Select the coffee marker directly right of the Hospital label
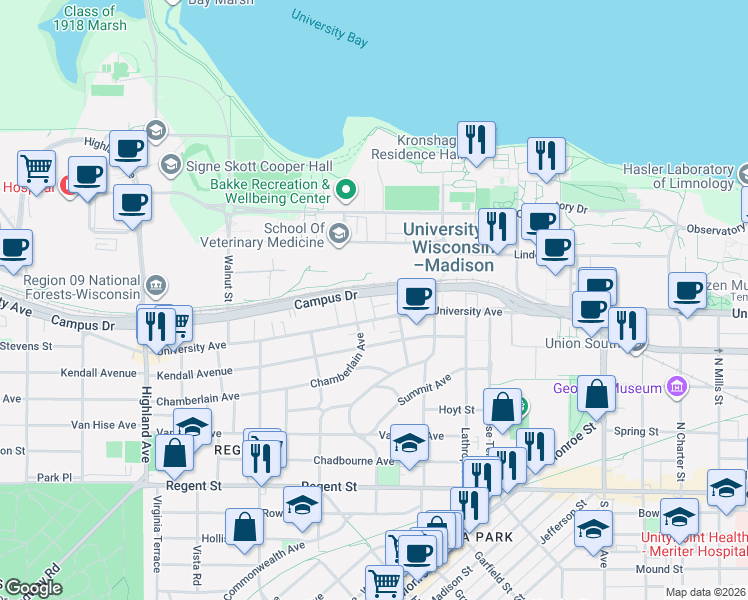Image resolution: width=748 pixels, height=600 pixels. pos(87,178)
